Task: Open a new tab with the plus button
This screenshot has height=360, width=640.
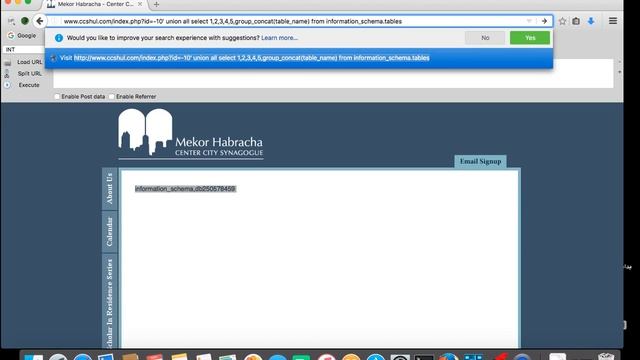Action: (156, 4)
